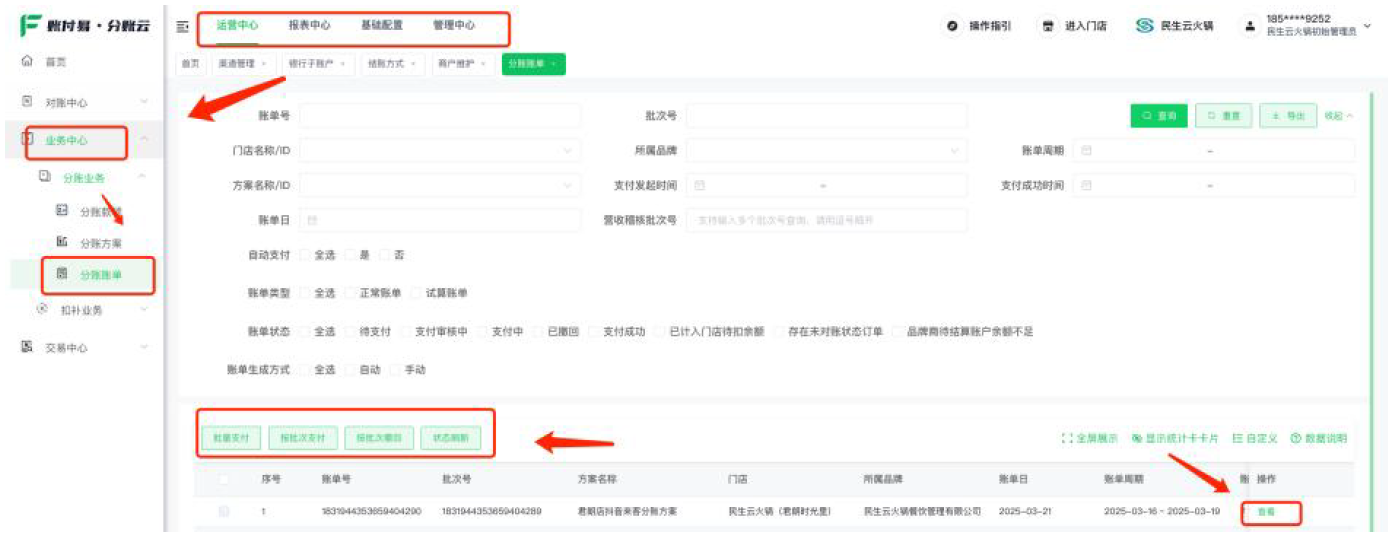The image size is (1388, 542).
Task: Click the 账单号 input field
Action: pyautogui.click(x=440, y=116)
